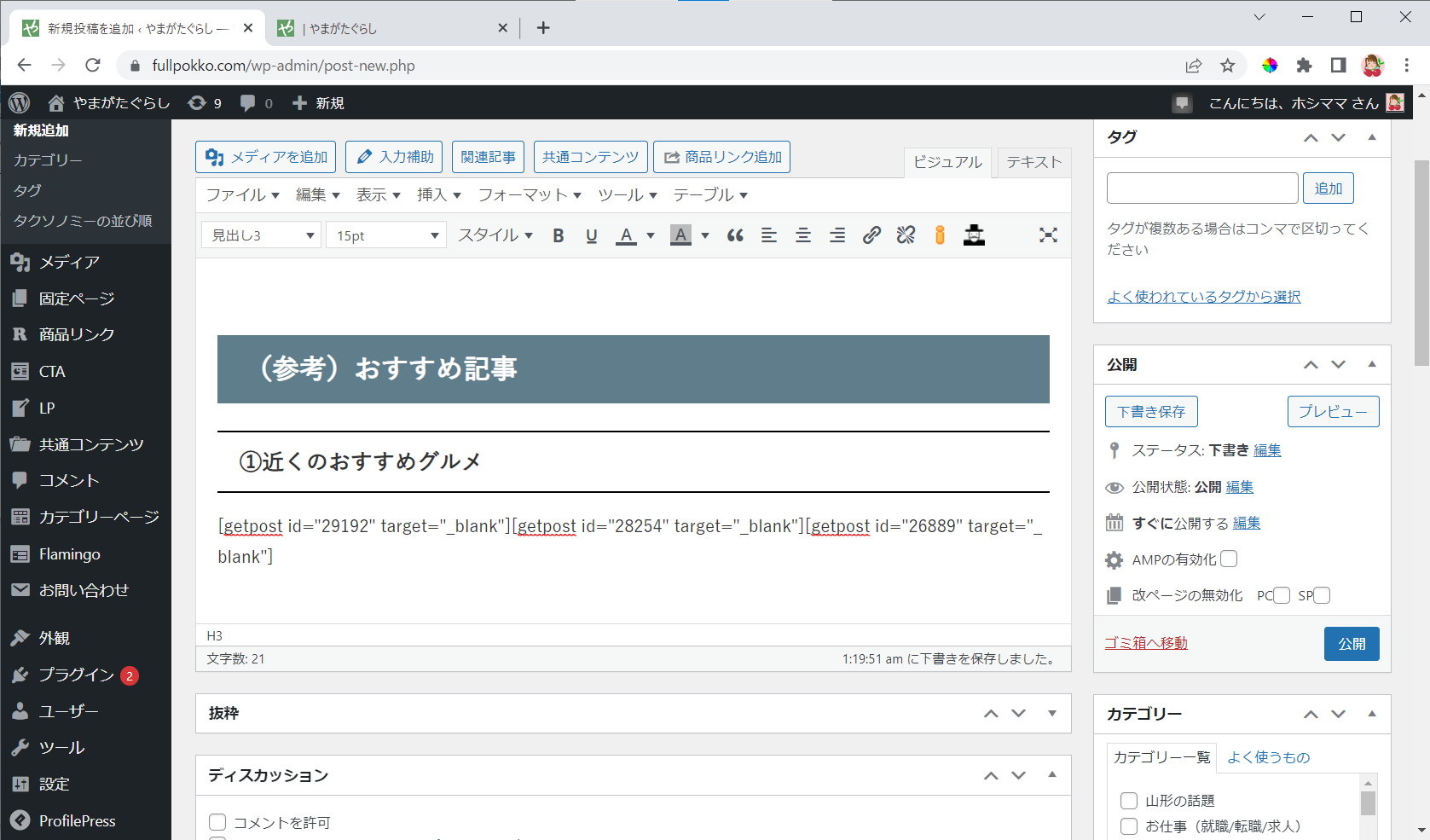Open the 見出し3 format dropdown
This screenshot has width=1430, height=840.
(x=261, y=235)
